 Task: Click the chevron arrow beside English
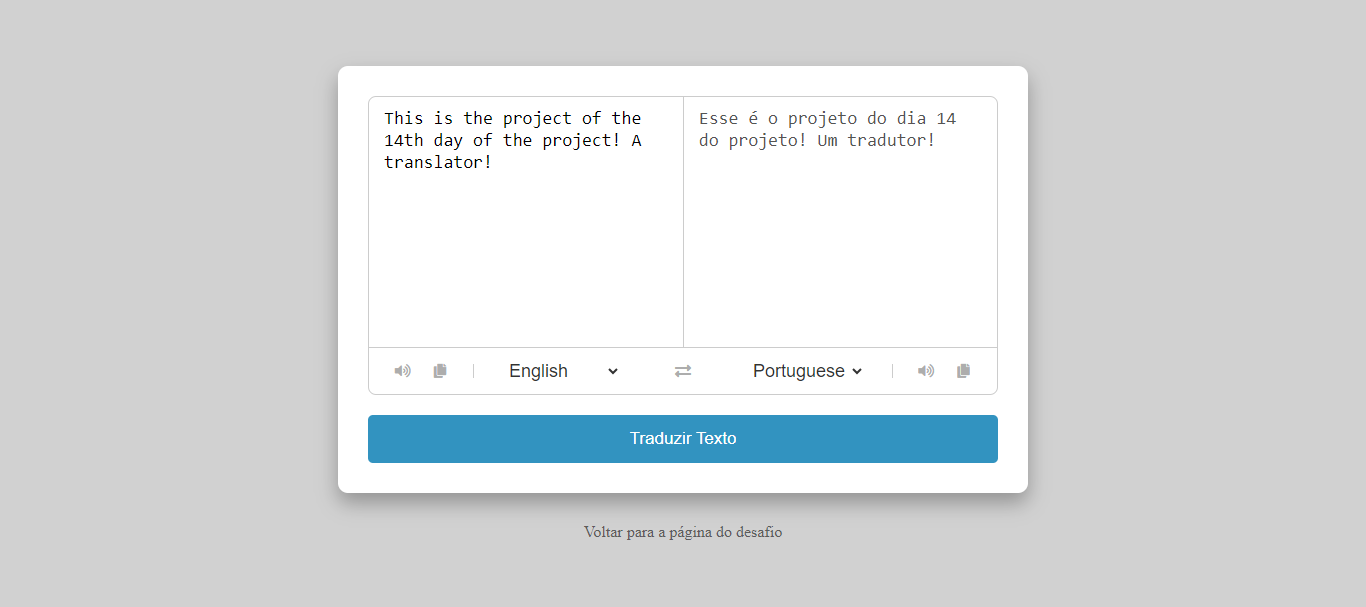[613, 371]
